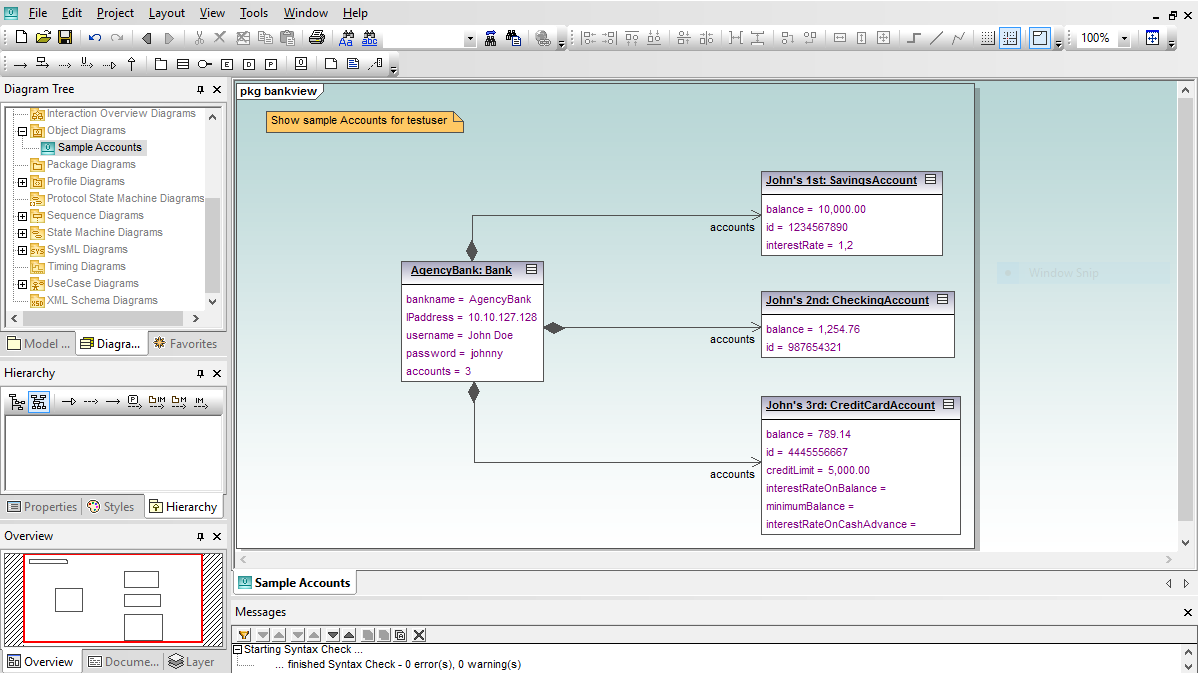Open the find text combo box dropdown
Screen dimensions: 1198x673
(x=470, y=38)
